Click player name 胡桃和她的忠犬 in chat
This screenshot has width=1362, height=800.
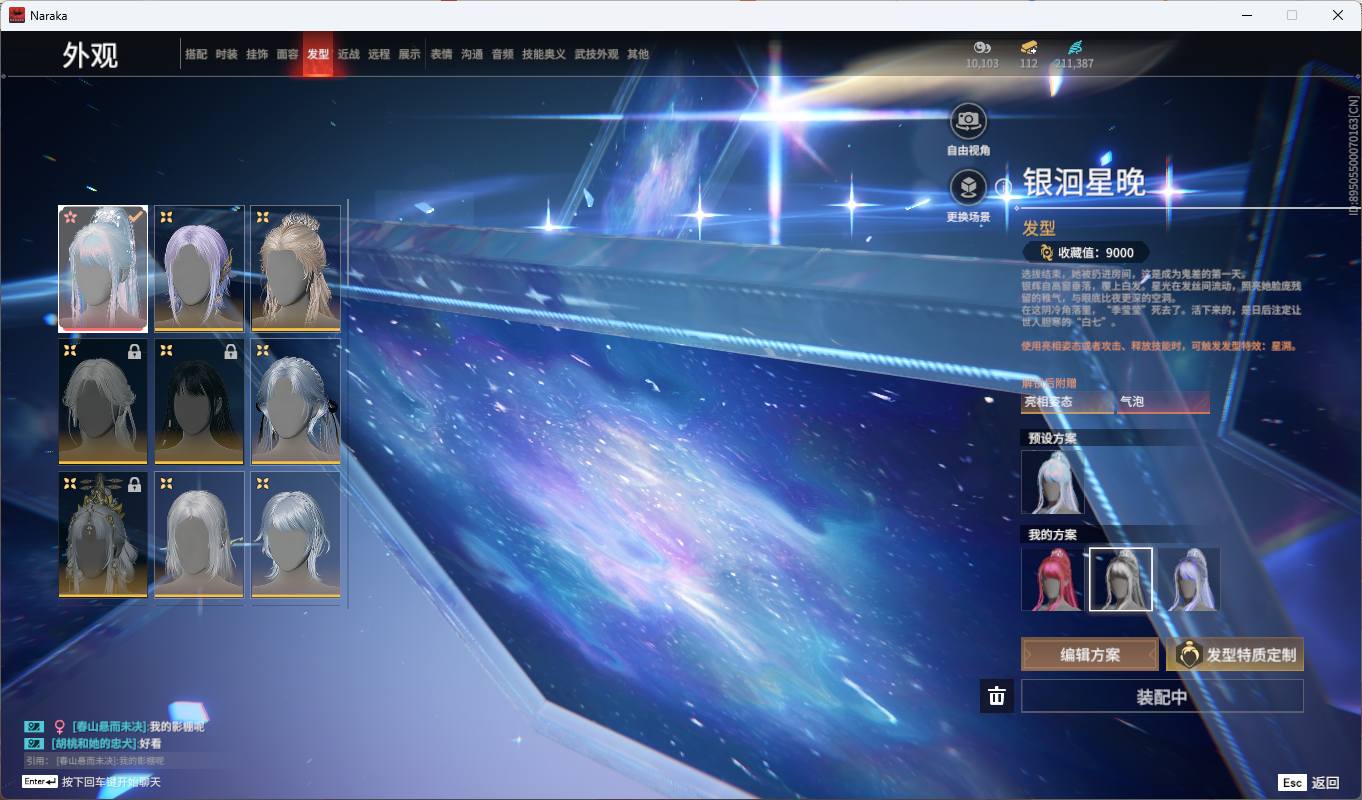93,743
